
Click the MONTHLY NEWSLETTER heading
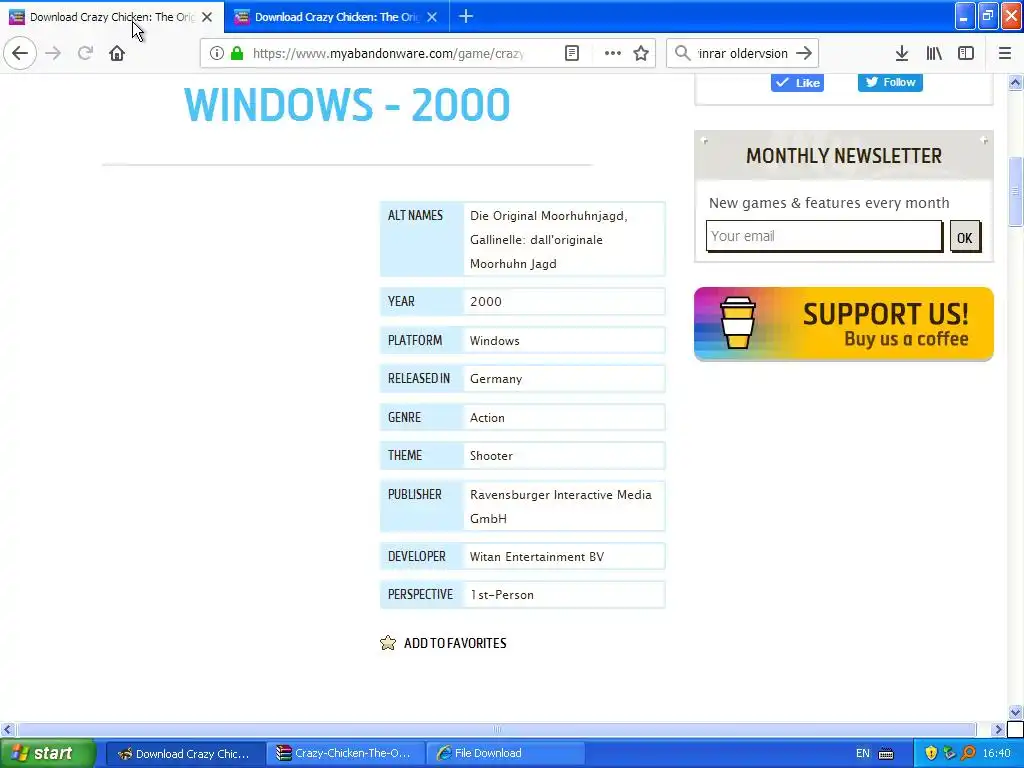click(x=844, y=156)
